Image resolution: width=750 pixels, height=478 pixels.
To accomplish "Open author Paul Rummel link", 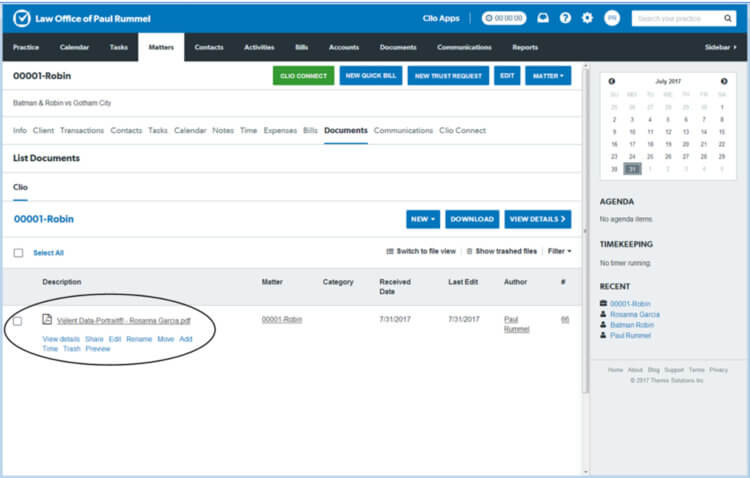I will click(517, 324).
